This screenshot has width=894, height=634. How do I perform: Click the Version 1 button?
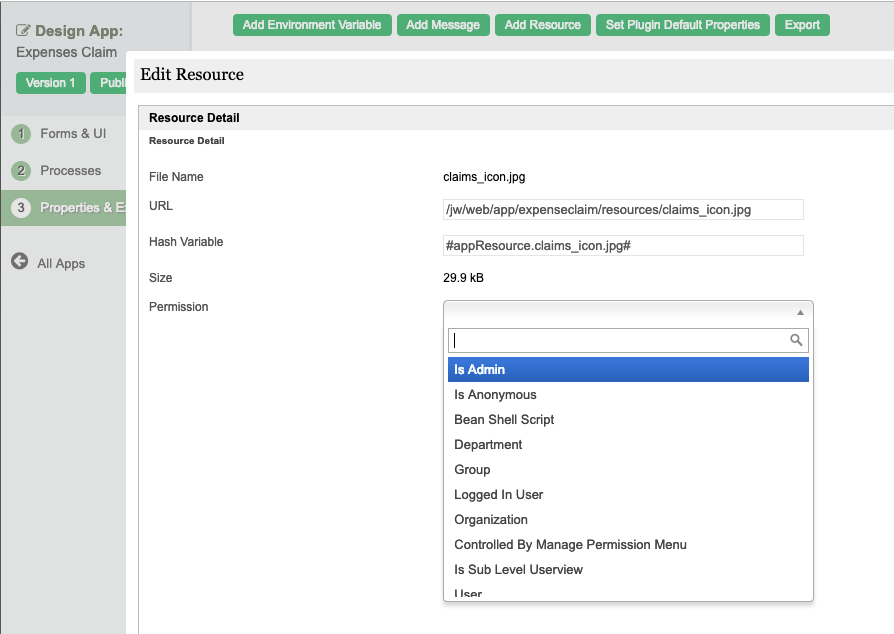[50, 83]
